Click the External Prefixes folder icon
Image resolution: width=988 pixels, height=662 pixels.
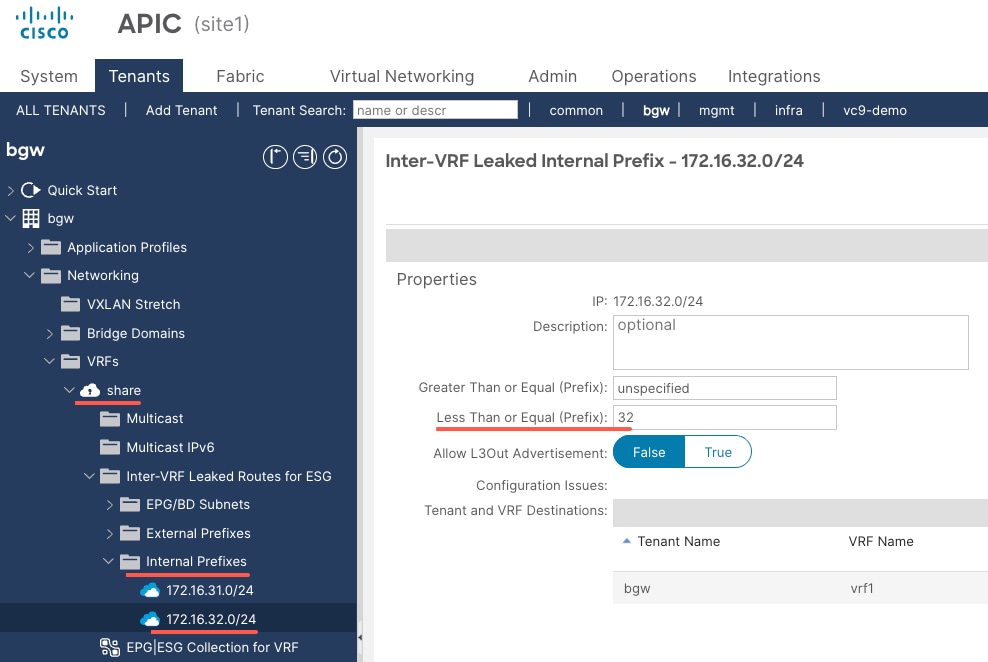pyautogui.click(x=130, y=534)
